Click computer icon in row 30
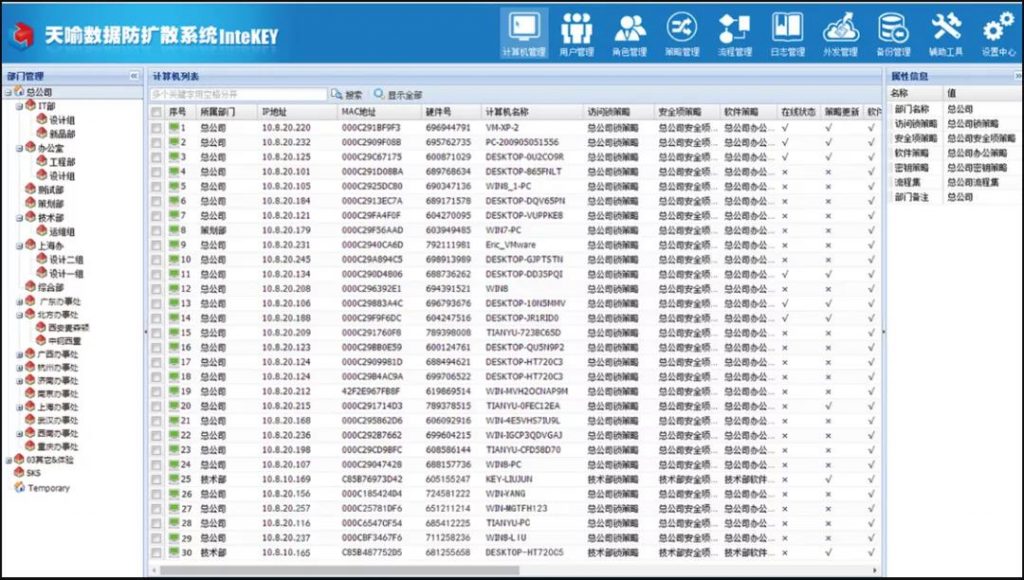The image size is (1024, 580). 174,552
